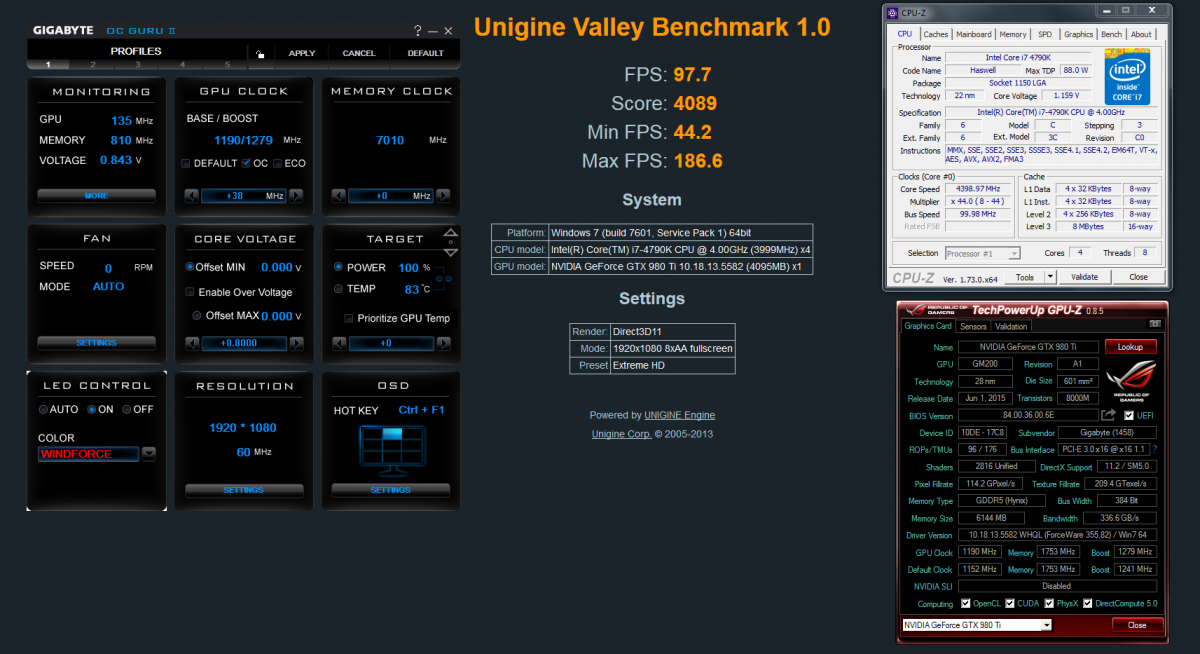Image resolution: width=1200 pixels, height=654 pixels.
Task: Toggle OpenCL checkbox in GPU-Z
Action: [x=965, y=603]
